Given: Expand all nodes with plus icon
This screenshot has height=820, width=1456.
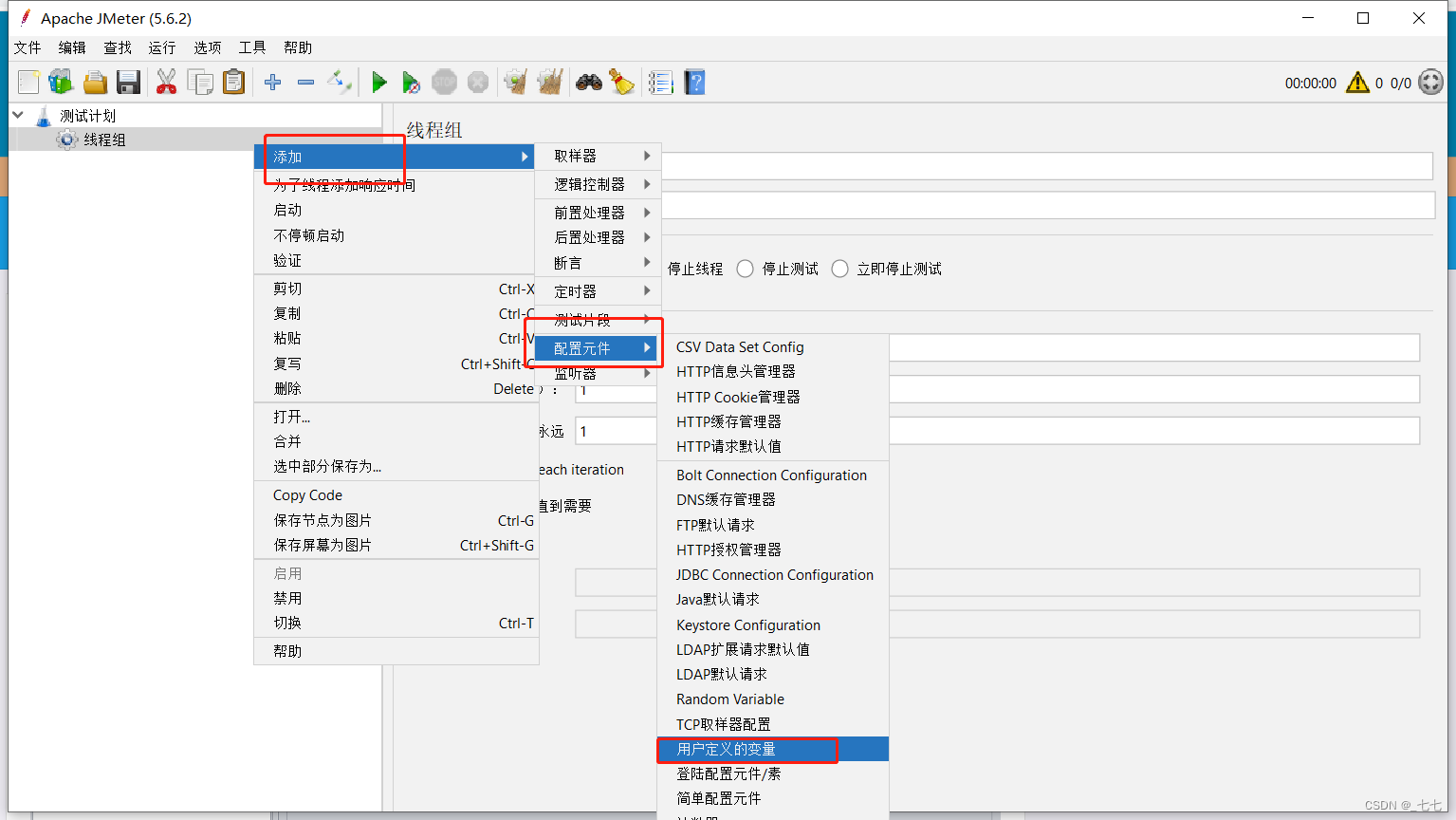Looking at the screenshot, I should [x=273, y=83].
